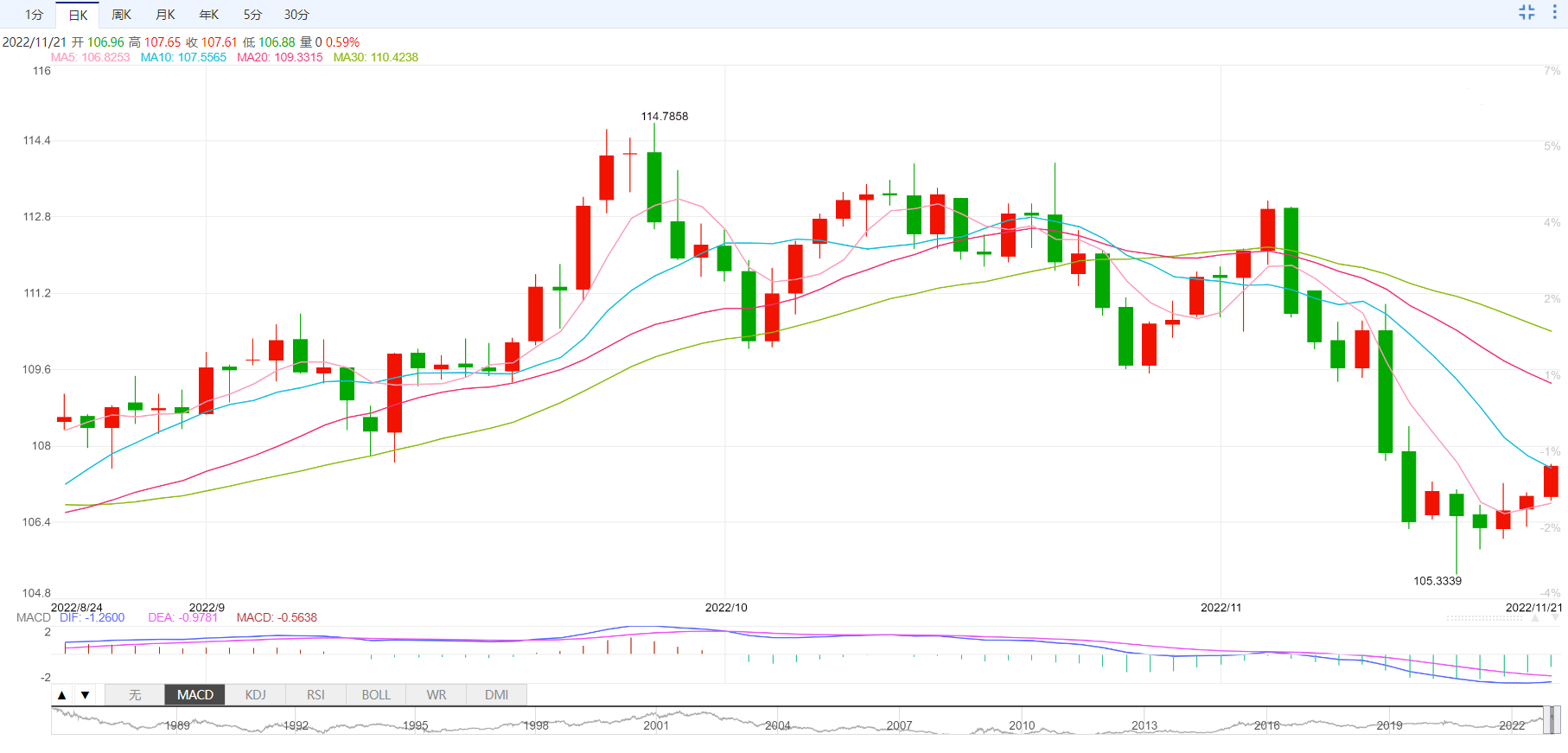The image size is (1568, 753).
Task: Click the 105.3339 low price annotation
Action: [x=1437, y=581]
